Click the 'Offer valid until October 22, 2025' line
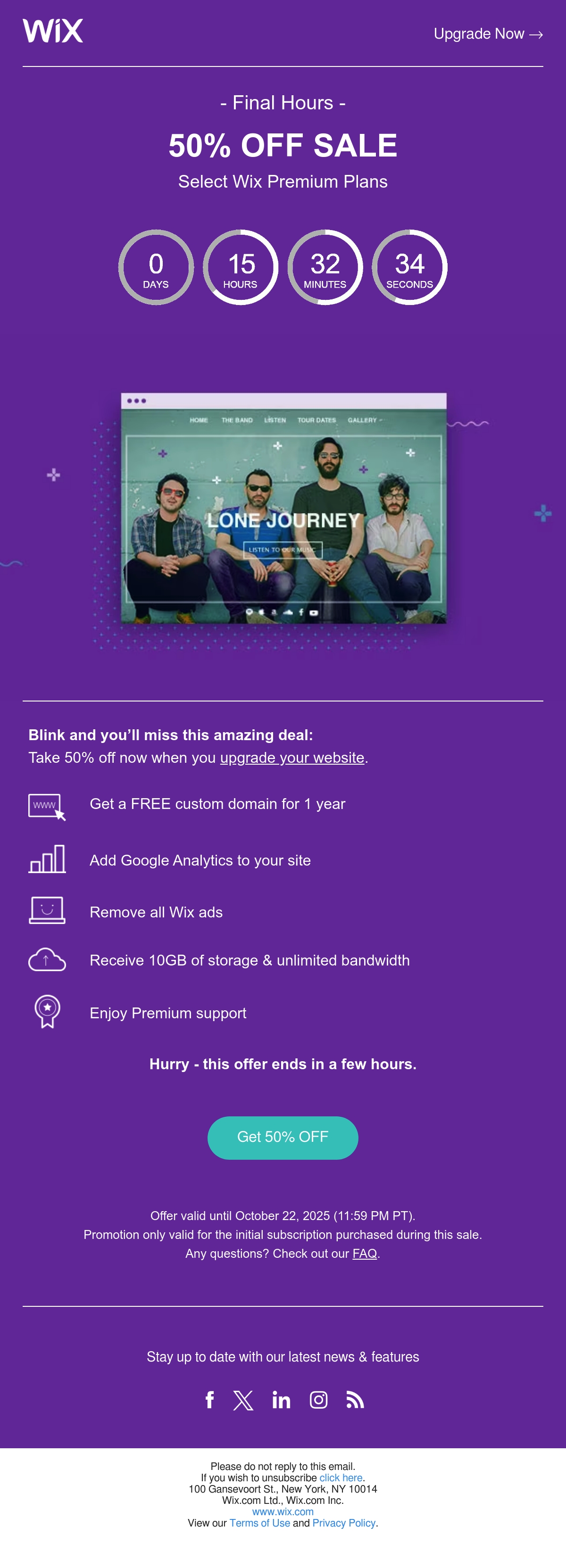Screen dimensions: 566x1568 [283, 1216]
